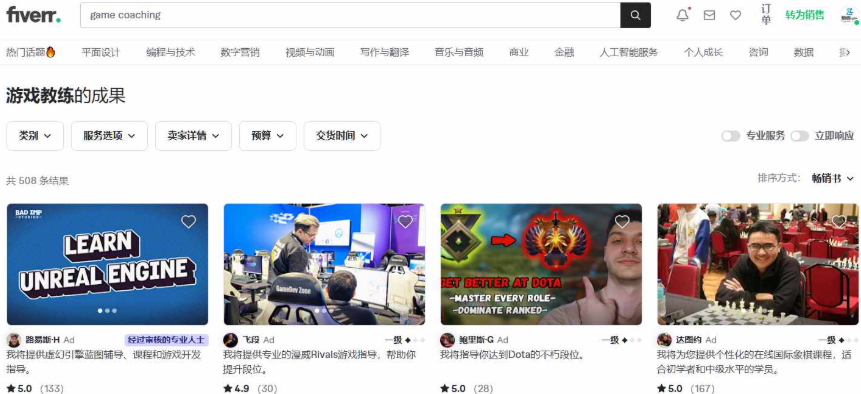Open notifications bell icon
The height and width of the screenshot is (394, 861).
coord(683,15)
